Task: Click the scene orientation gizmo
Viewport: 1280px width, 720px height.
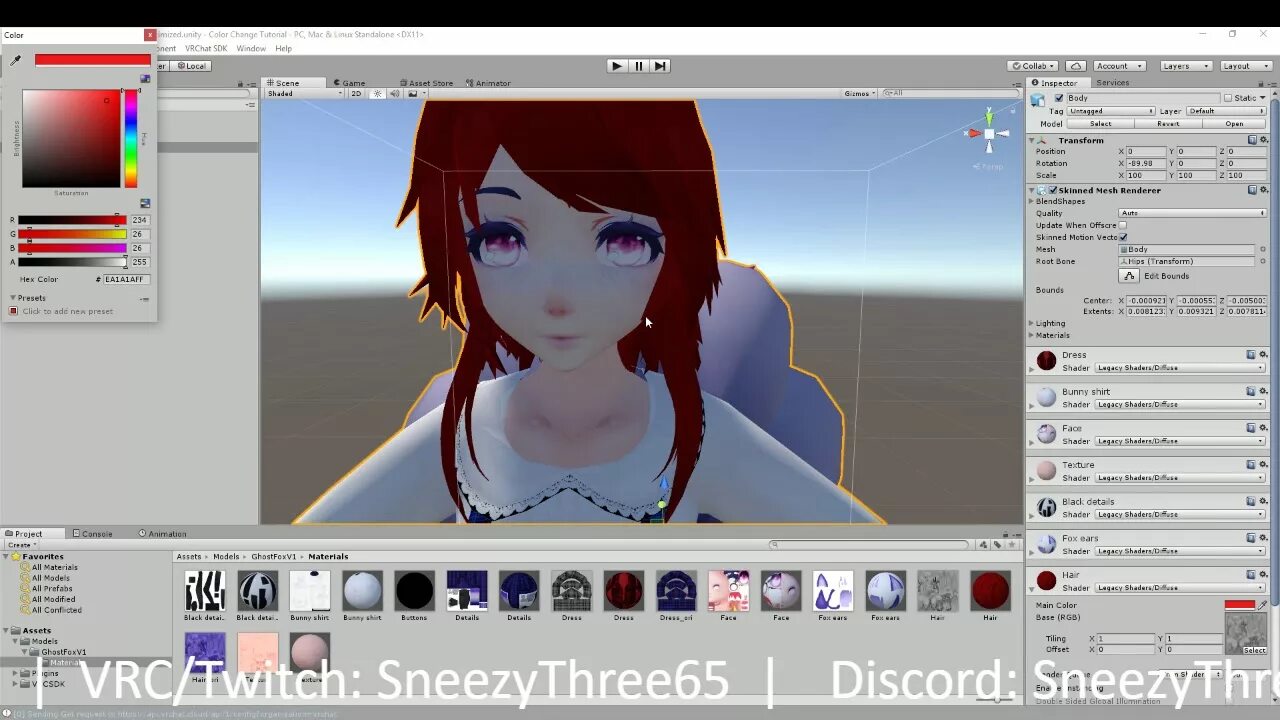Action: pyautogui.click(x=988, y=134)
